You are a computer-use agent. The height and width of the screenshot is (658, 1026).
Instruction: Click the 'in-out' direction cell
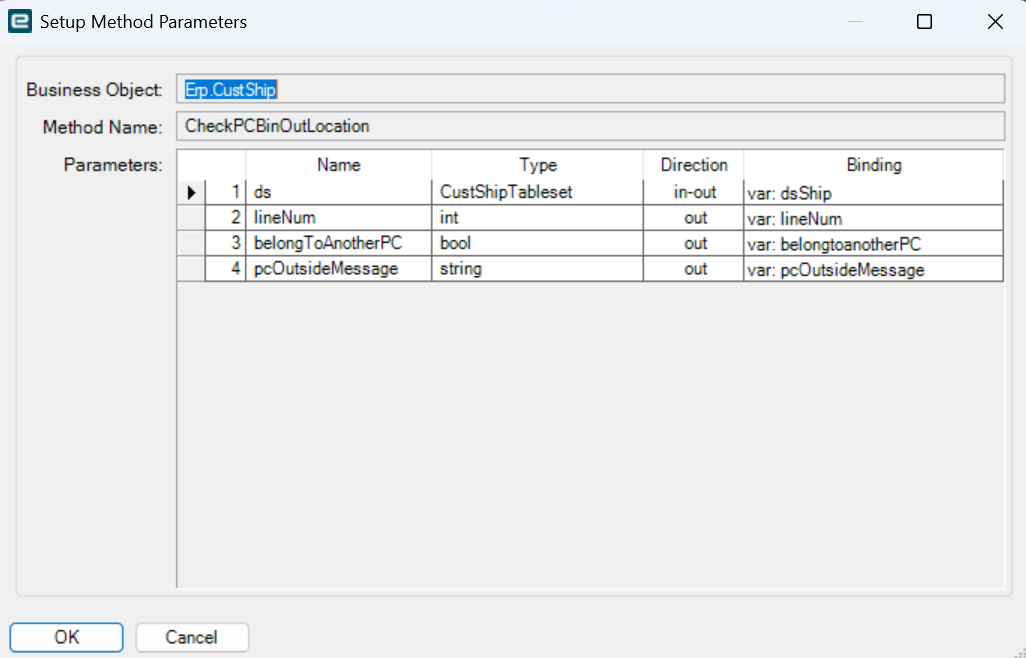(694, 192)
